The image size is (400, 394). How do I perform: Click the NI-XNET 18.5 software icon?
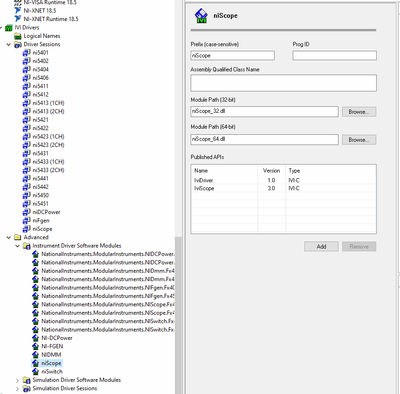click(18, 10)
